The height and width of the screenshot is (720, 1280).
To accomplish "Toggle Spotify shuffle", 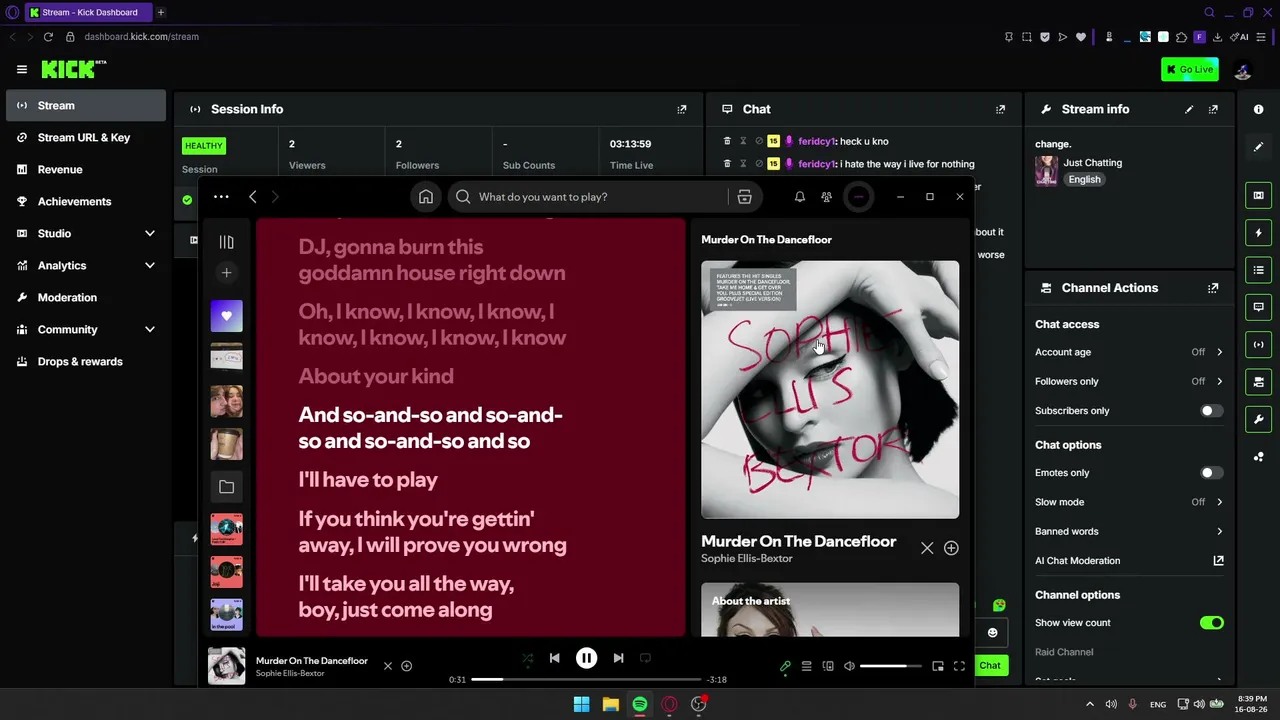I will click(528, 658).
